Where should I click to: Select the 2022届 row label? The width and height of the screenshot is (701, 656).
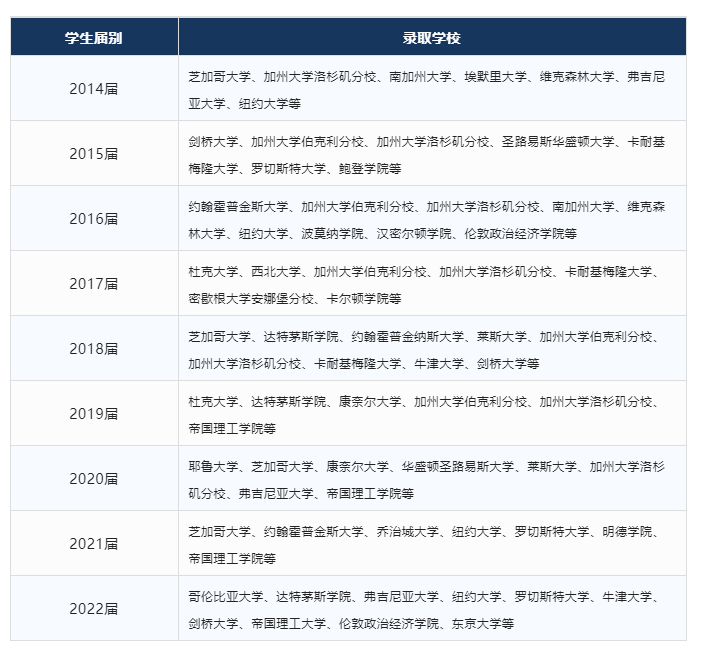point(94,608)
